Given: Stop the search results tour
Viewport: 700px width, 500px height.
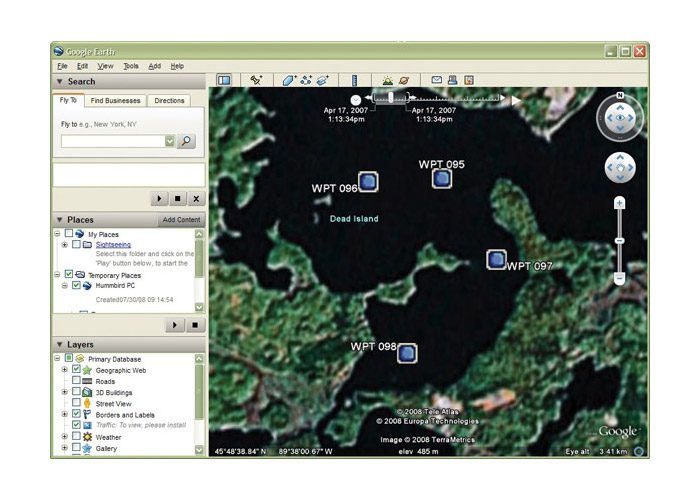Looking at the screenshot, I should (178, 199).
